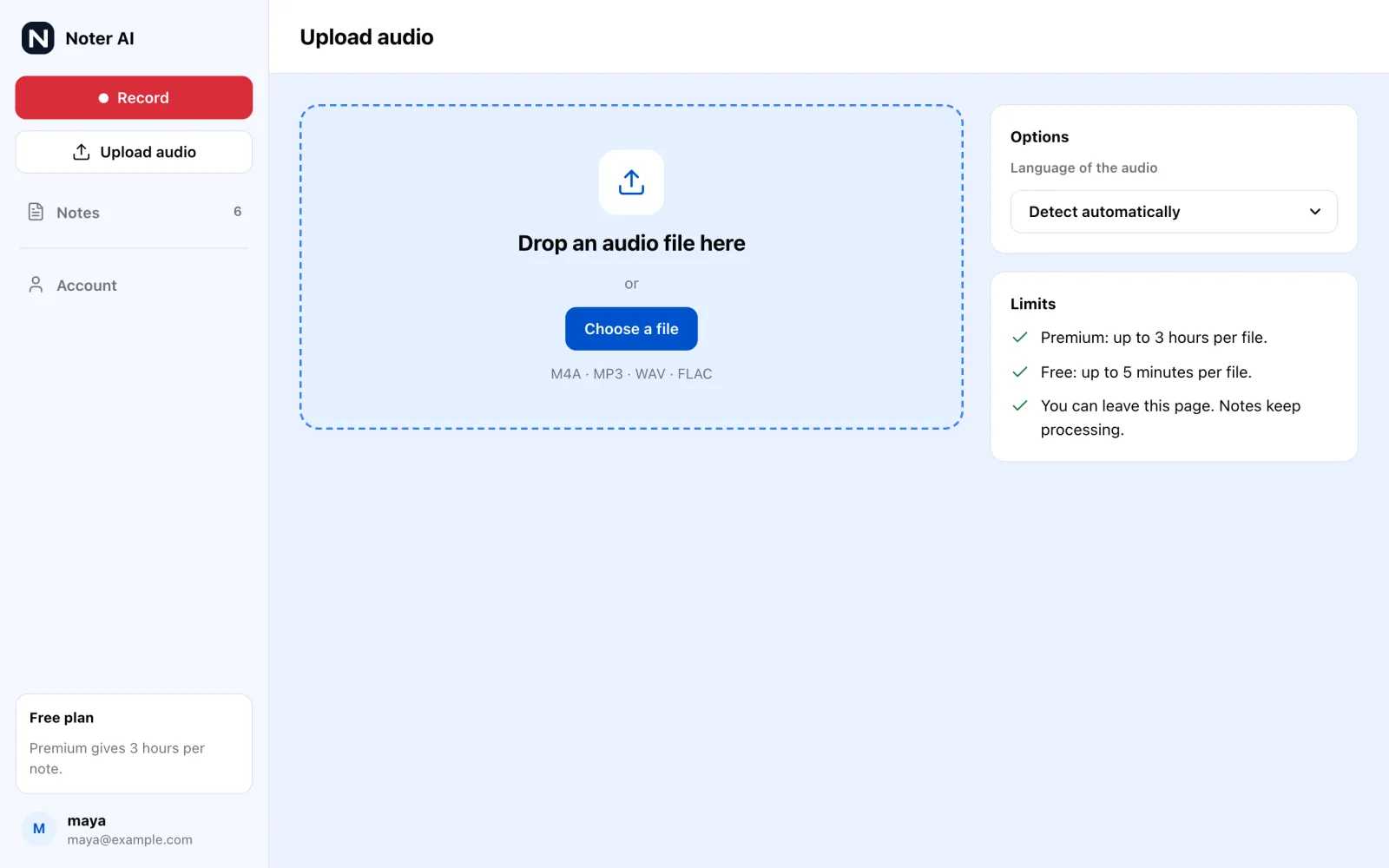Click the maya@example.com email text
This screenshot has height=868, width=1389.
click(130, 840)
